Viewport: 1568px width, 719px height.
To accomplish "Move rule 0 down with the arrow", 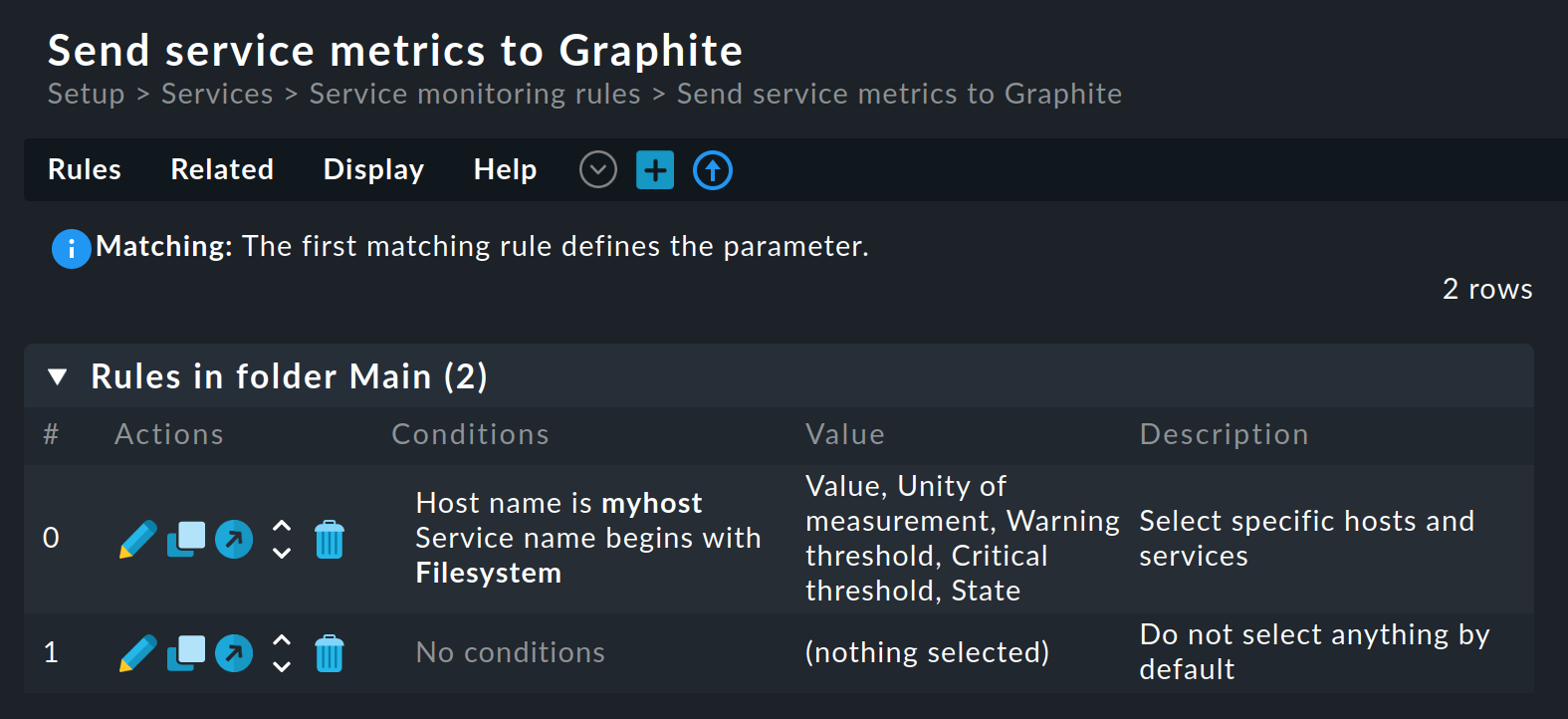I will pyautogui.click(x=282, y=553).
